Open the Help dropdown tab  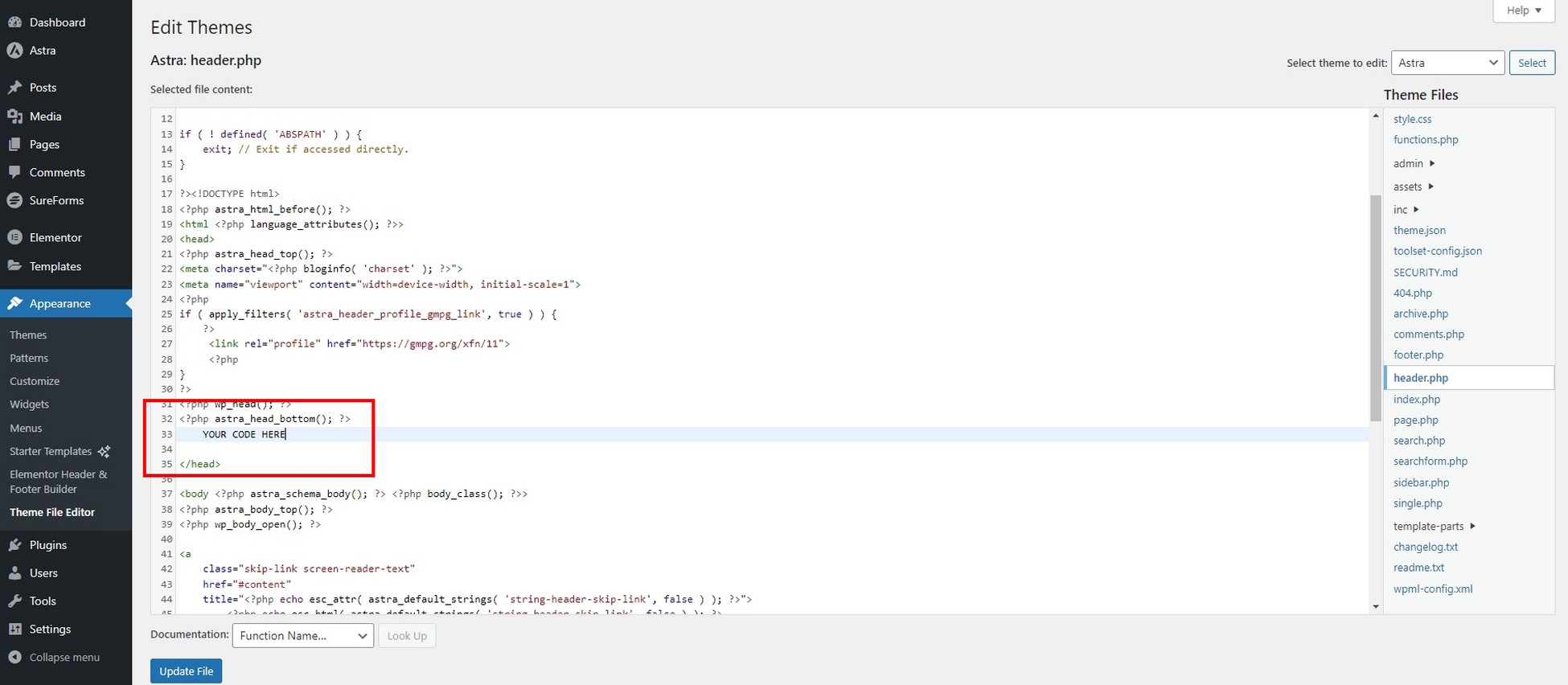click(x=1524, y=10)
